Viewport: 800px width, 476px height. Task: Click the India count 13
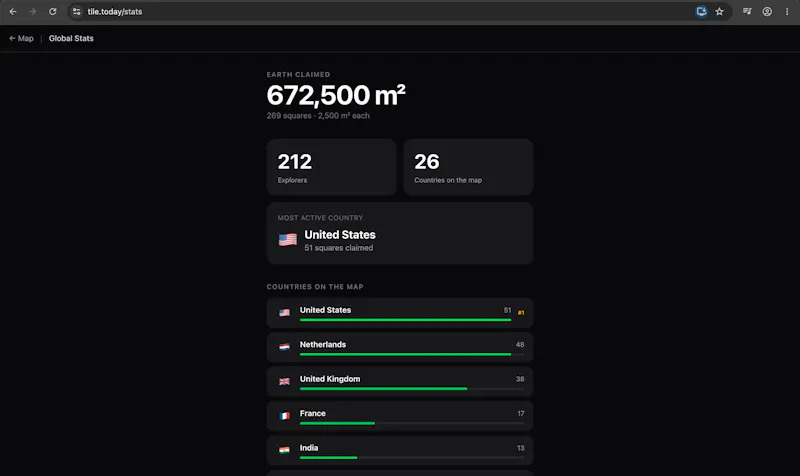tap(520, 448)
